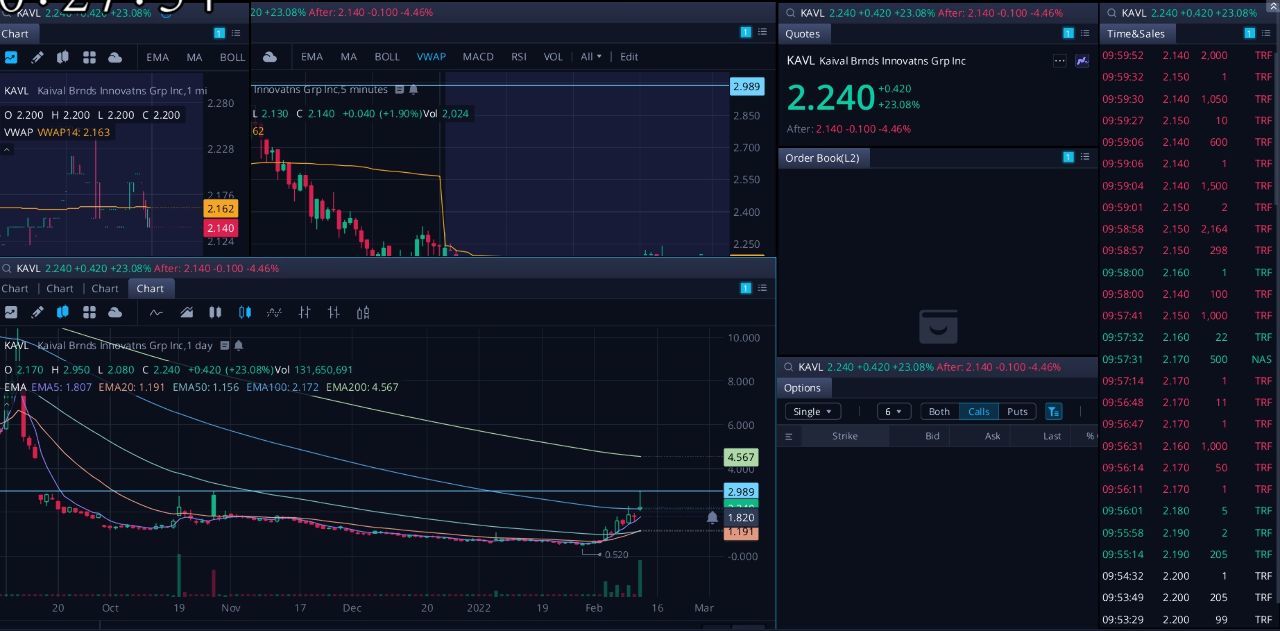Open the grid layout icon in daily chart toolbar
The height and width of the screenshot is (631, 1280).
pos(89,312)
